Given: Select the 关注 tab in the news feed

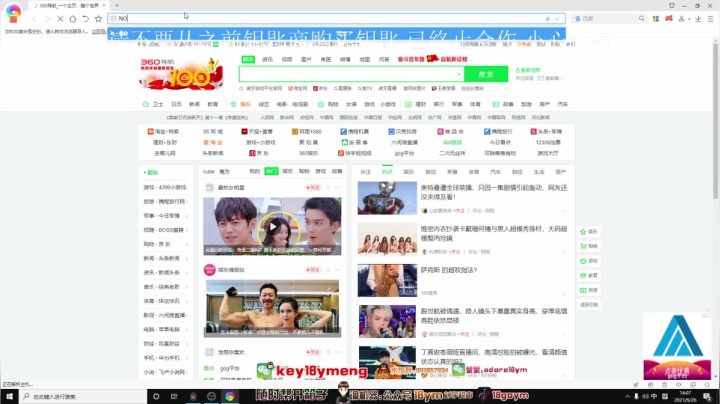Looking at the screenshot, I should [366, 172].
